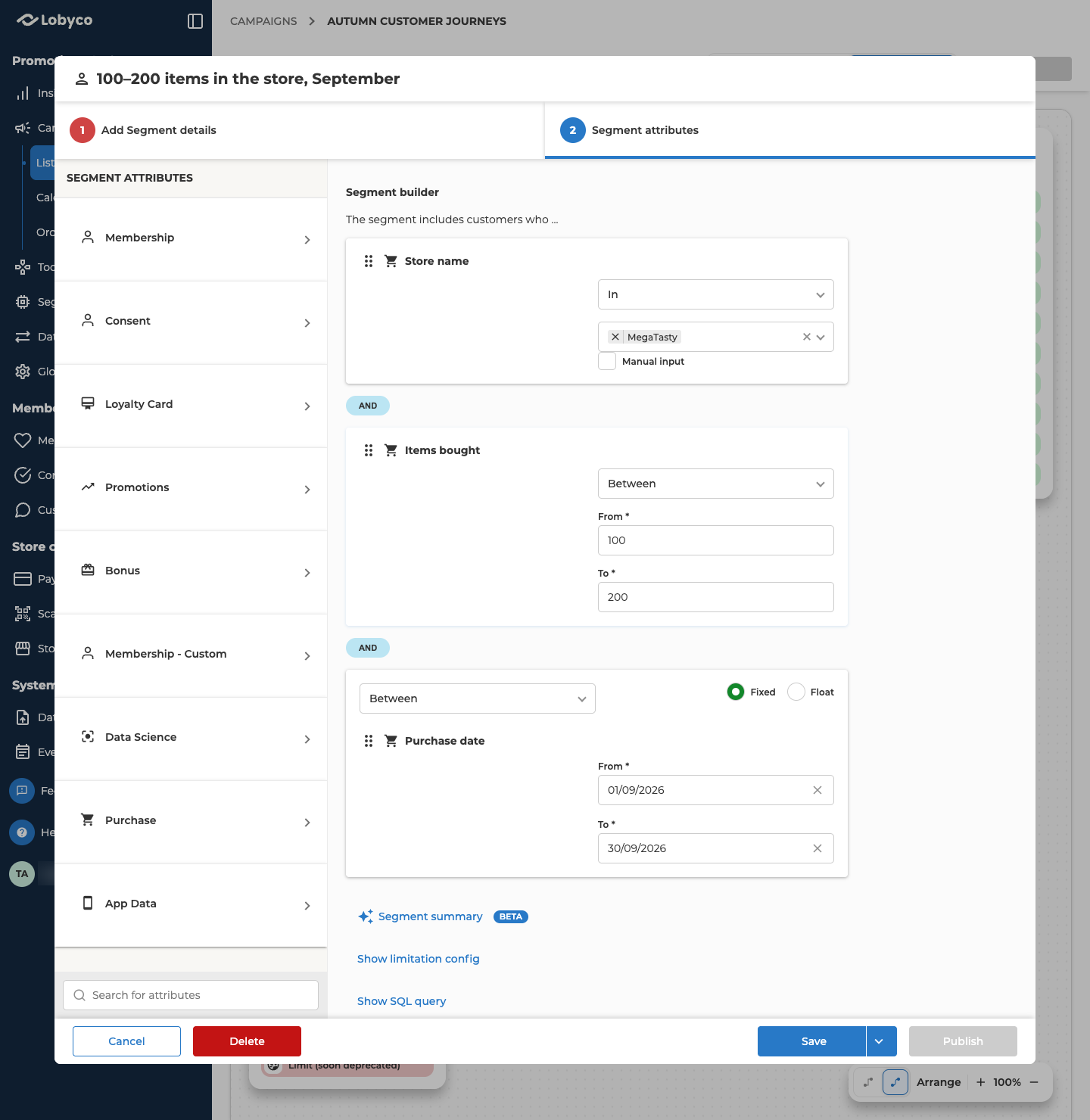Click the help question mark icon
The height and width of the screenshot is (1120, 1090).
point(22,832)
